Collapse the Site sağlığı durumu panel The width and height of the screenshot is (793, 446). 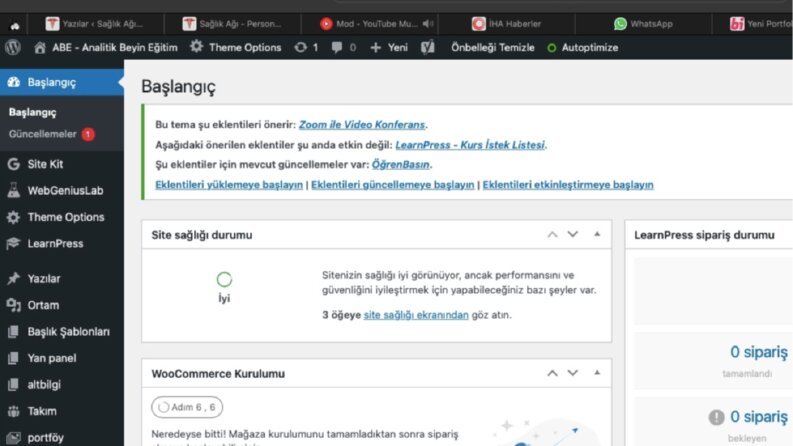tap(597, 234)
